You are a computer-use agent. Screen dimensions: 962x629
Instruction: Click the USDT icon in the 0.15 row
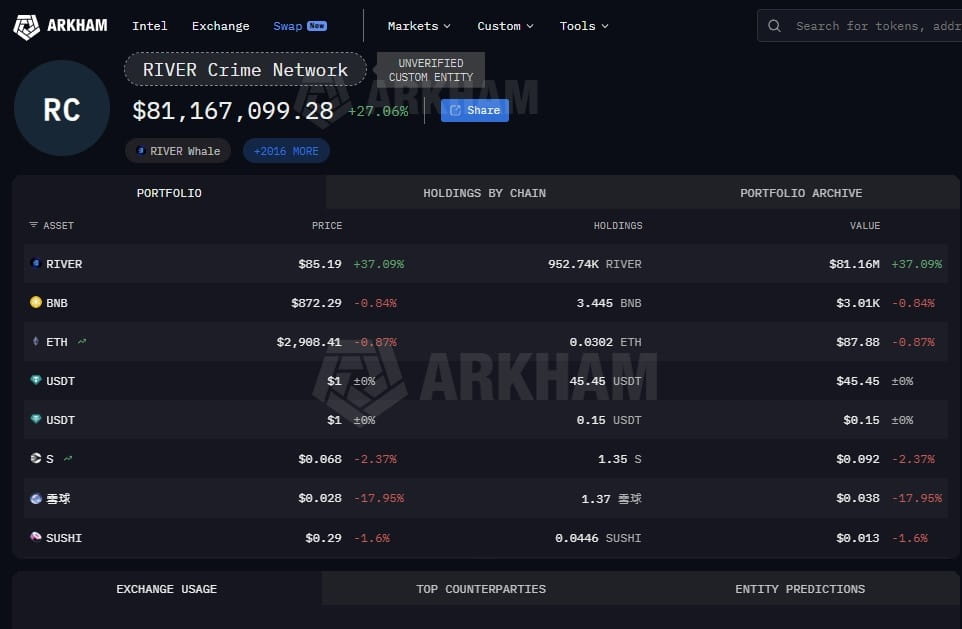36,419
